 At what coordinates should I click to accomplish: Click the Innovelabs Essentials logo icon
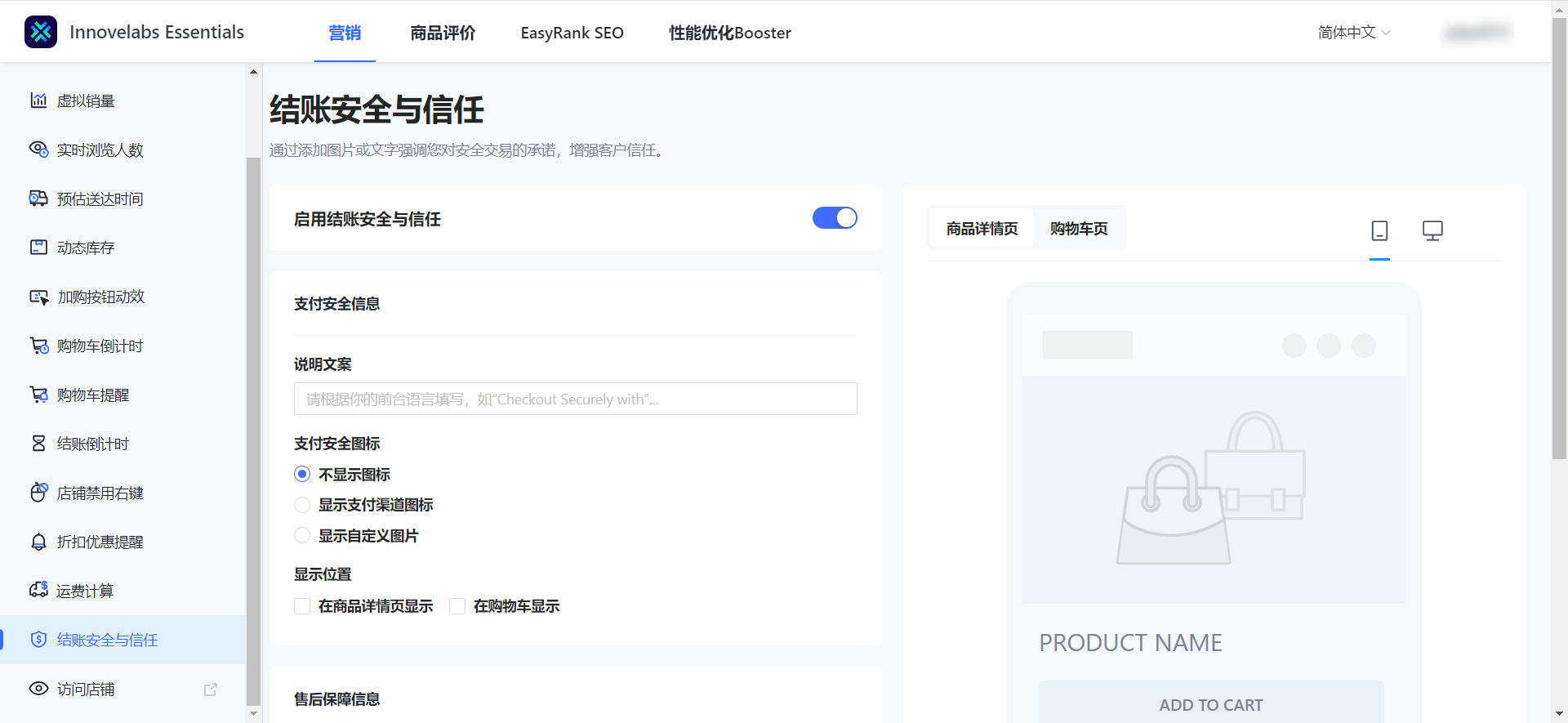[x=41, y=32]
